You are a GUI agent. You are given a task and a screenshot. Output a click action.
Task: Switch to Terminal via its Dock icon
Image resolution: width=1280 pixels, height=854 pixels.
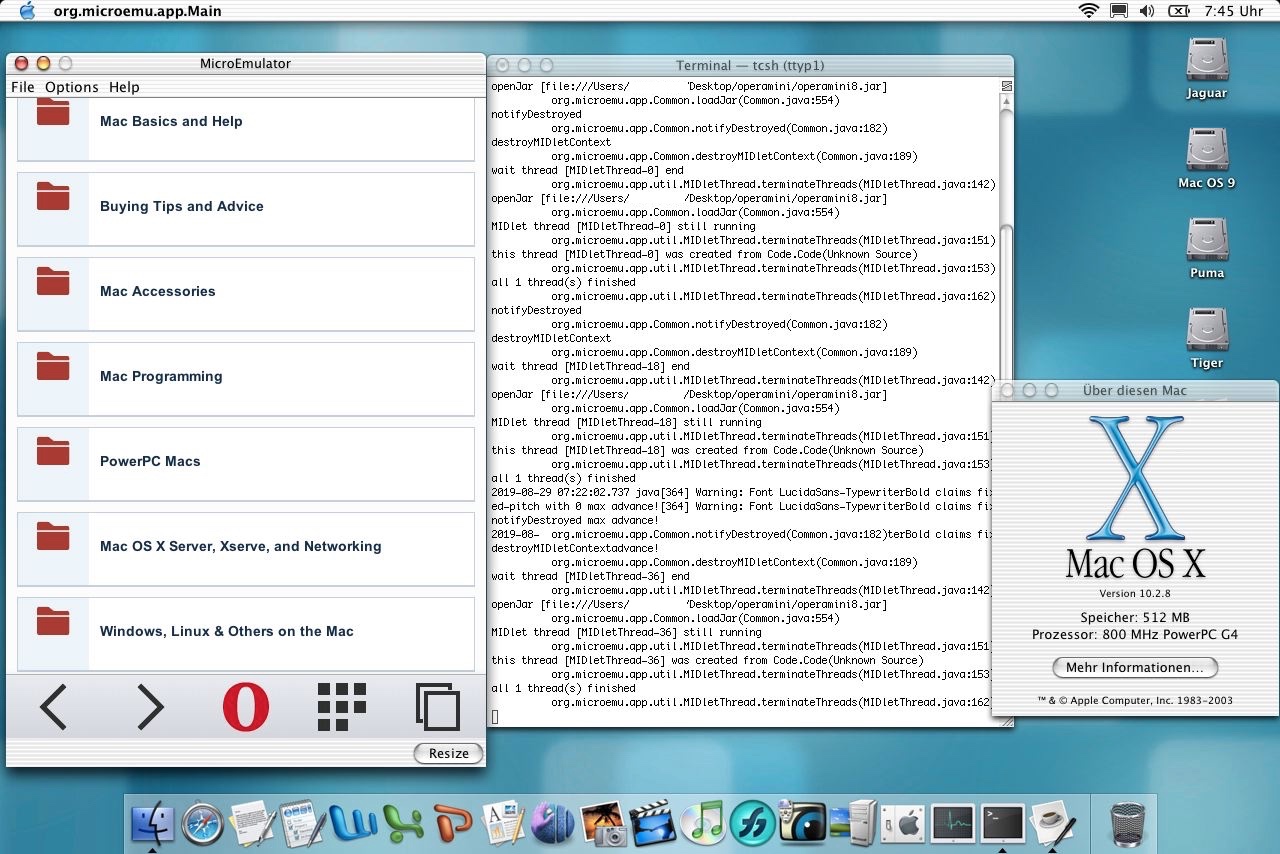click(1003, 823)
